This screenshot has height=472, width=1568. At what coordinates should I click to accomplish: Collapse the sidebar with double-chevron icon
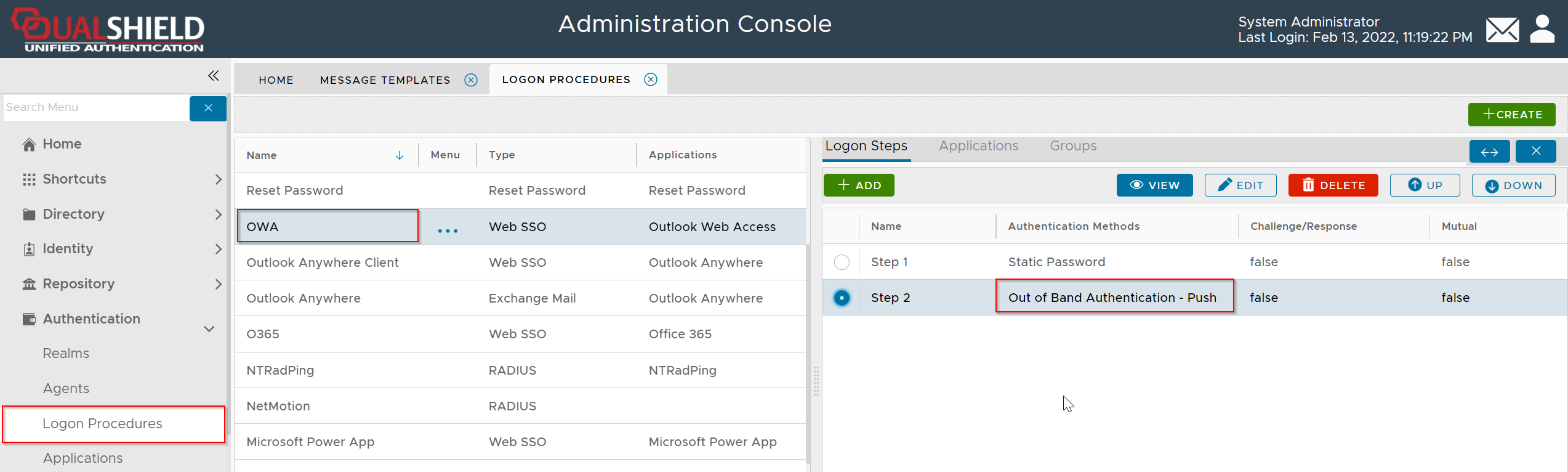(x=214, y=76)
